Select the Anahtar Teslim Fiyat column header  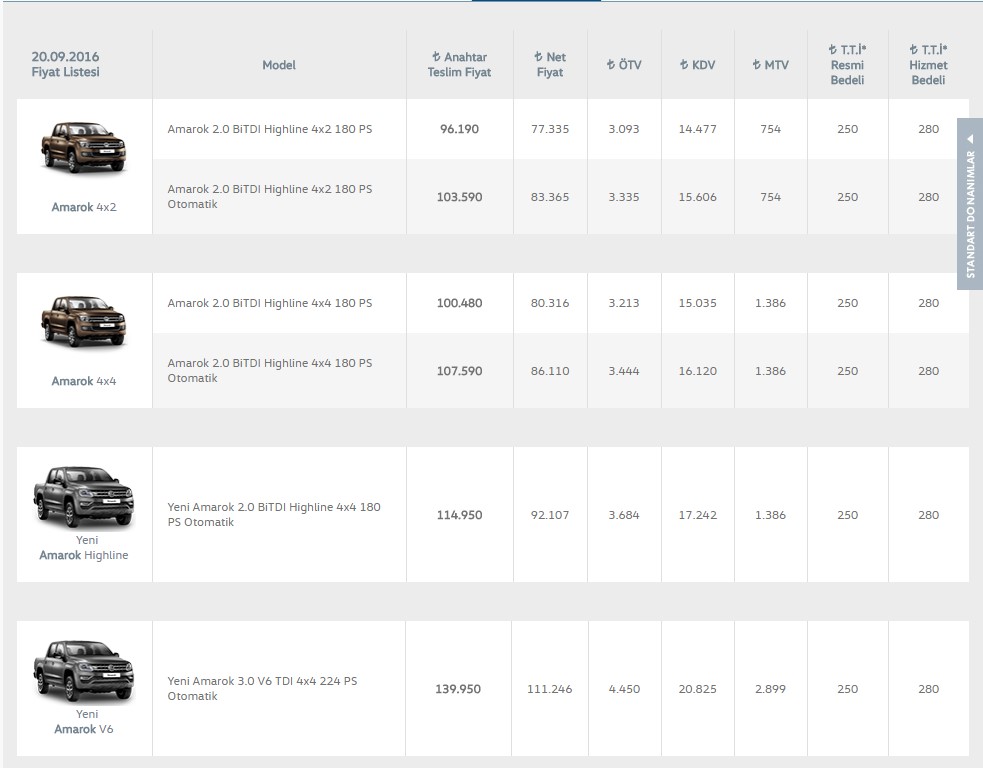(459, 65)
